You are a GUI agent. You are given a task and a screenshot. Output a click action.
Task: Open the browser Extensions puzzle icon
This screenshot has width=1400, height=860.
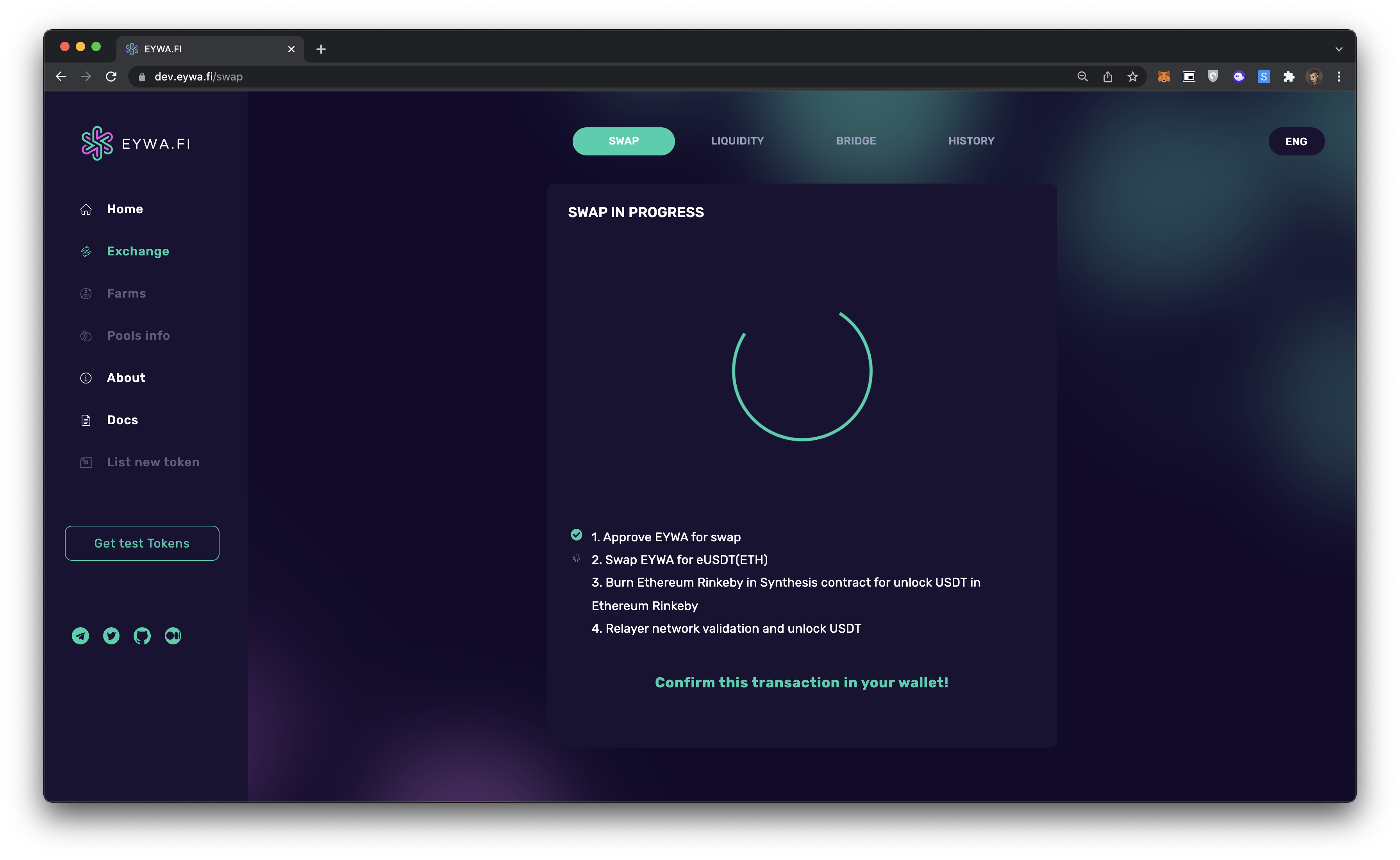click(1289, 77)
